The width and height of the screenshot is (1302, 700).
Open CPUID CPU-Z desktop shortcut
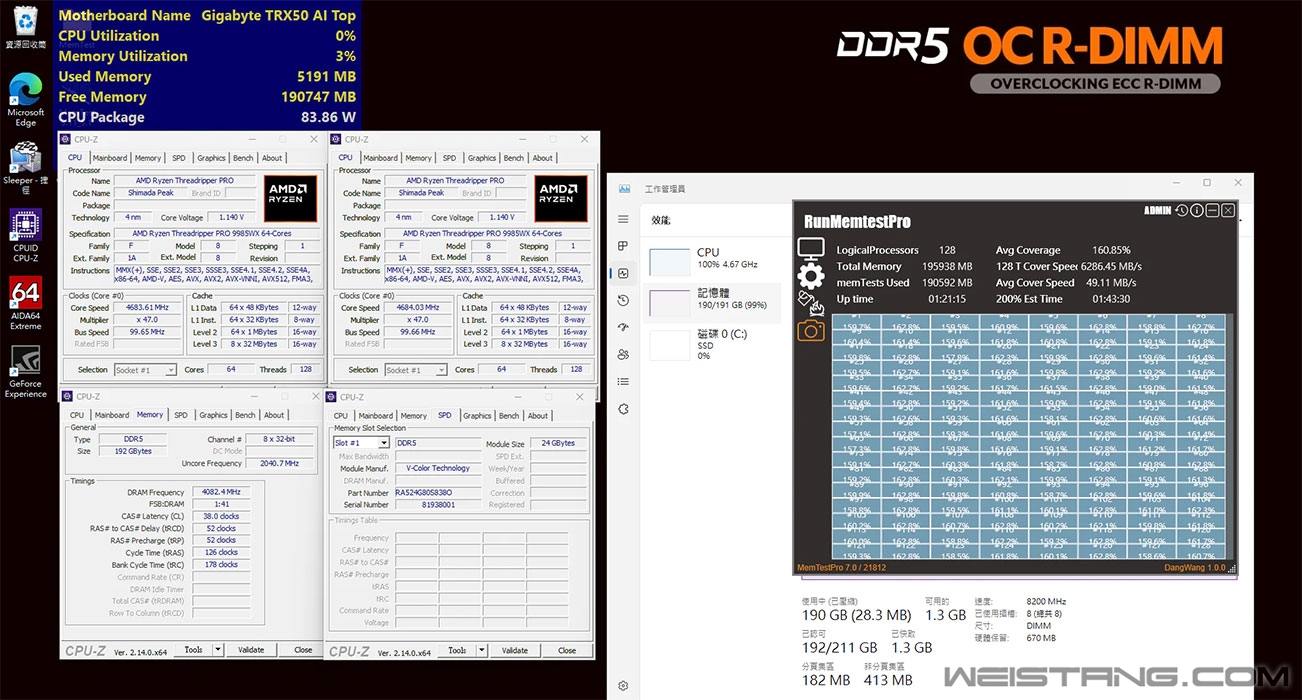pos(25,233)
